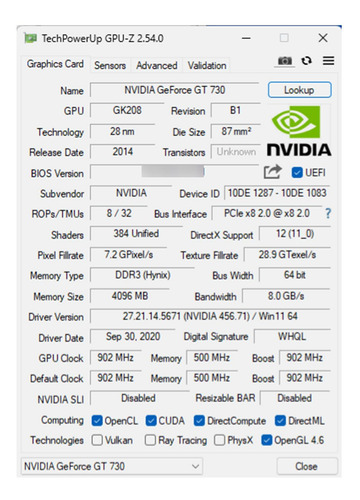Click the Bandwidth field 8.0 GB/s
Screen dimensions: 360x500
pyautogui.click(x=286, y=296)
